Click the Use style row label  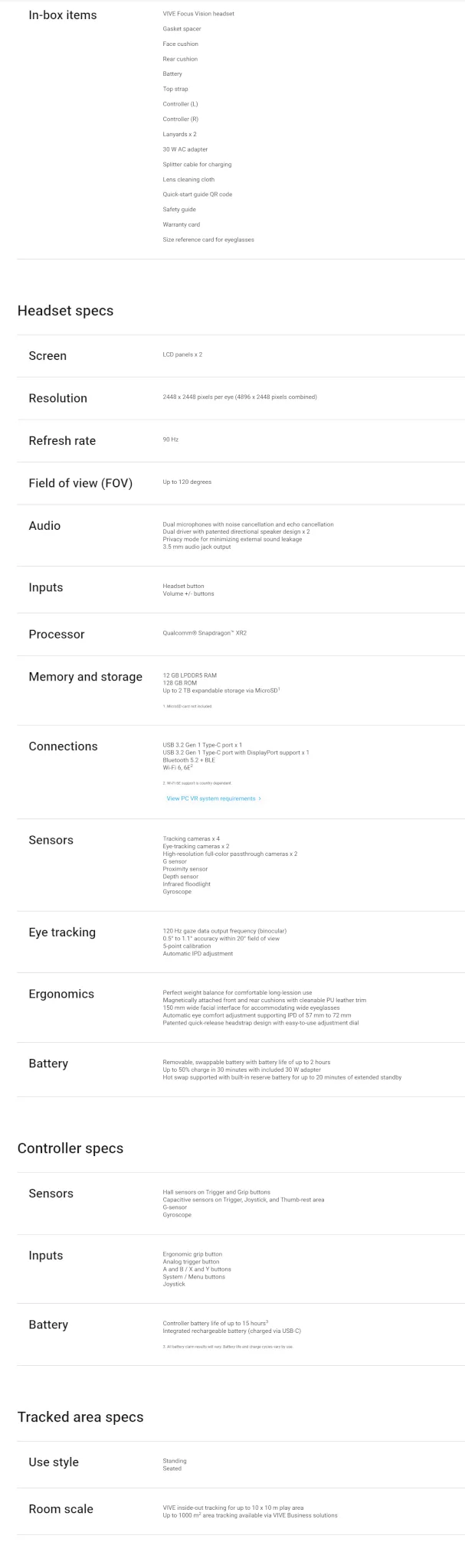54,1462
